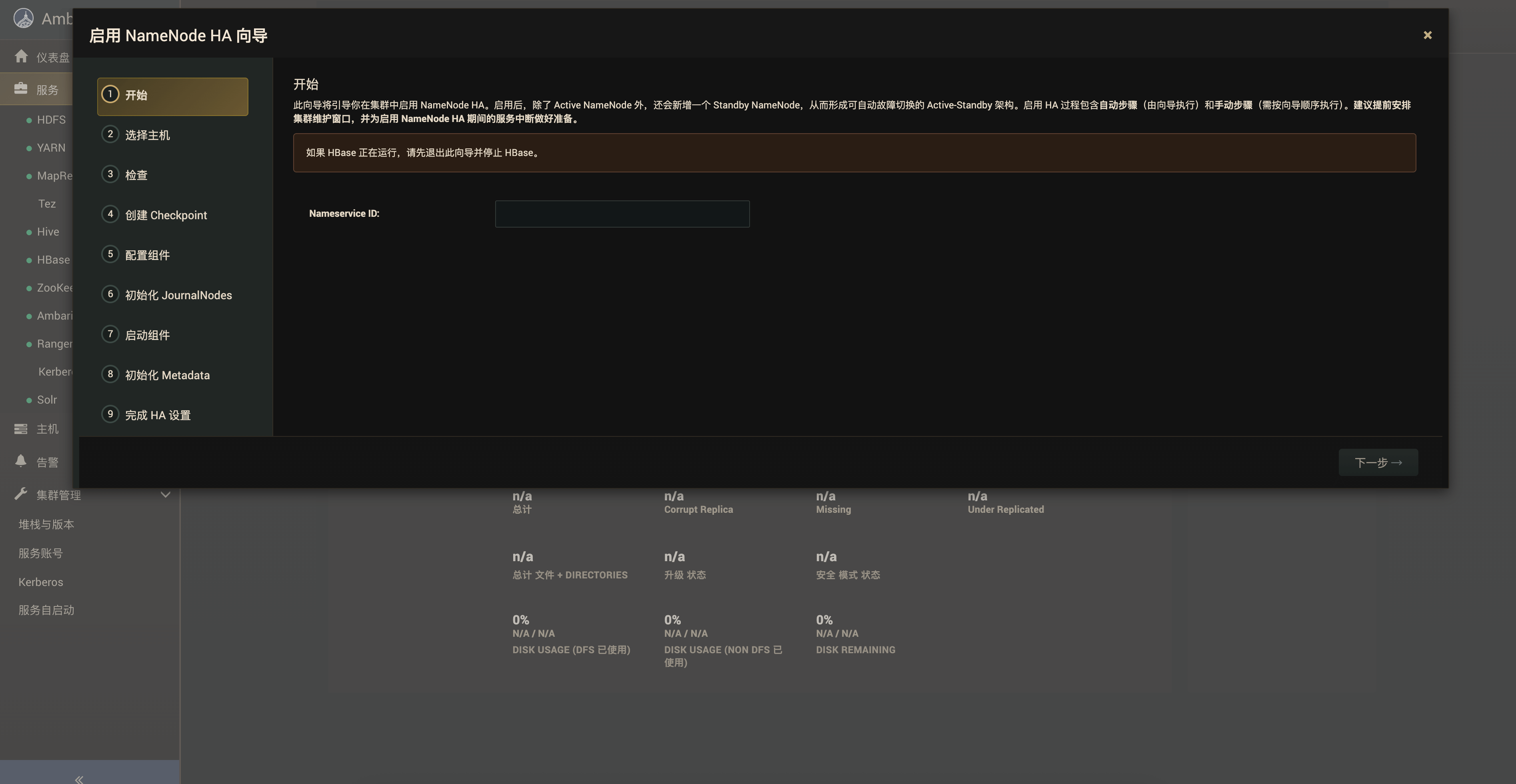Focus the Nameservice ID input field

tap(622, 214)
